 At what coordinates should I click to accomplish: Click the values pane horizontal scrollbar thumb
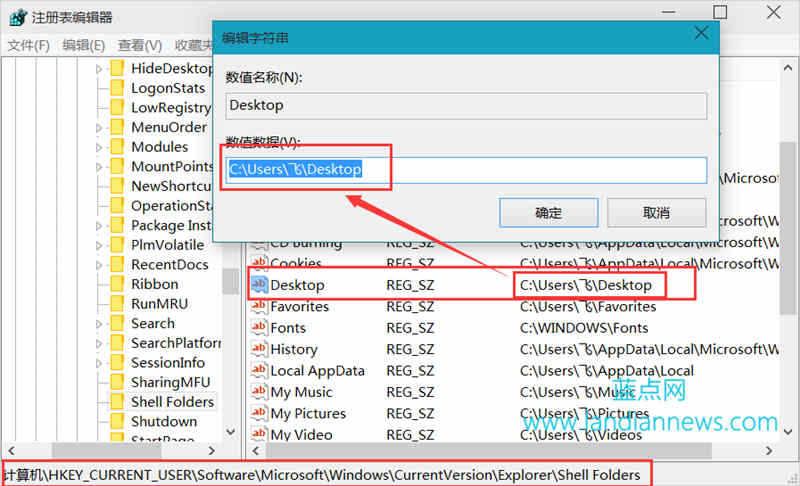tap(488, 450)
